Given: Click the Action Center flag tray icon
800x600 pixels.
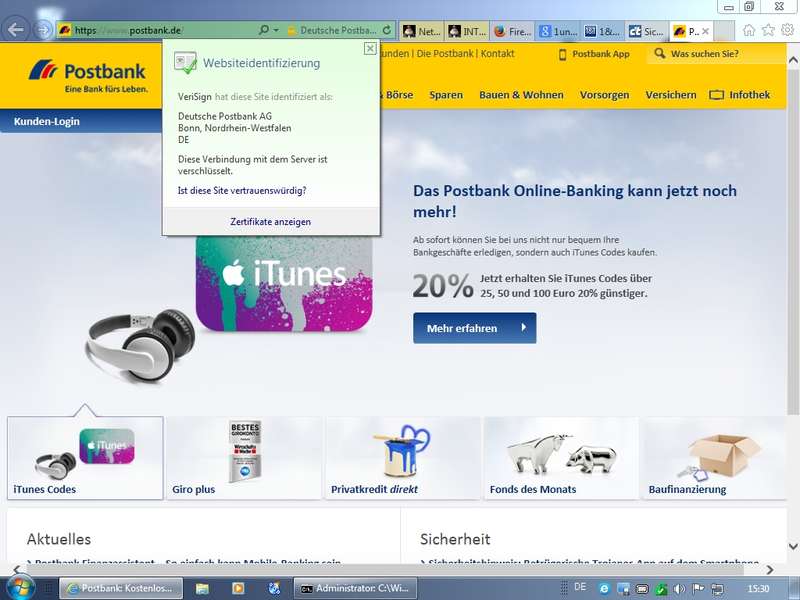Looking at the screenshot, I should (698, 589).
